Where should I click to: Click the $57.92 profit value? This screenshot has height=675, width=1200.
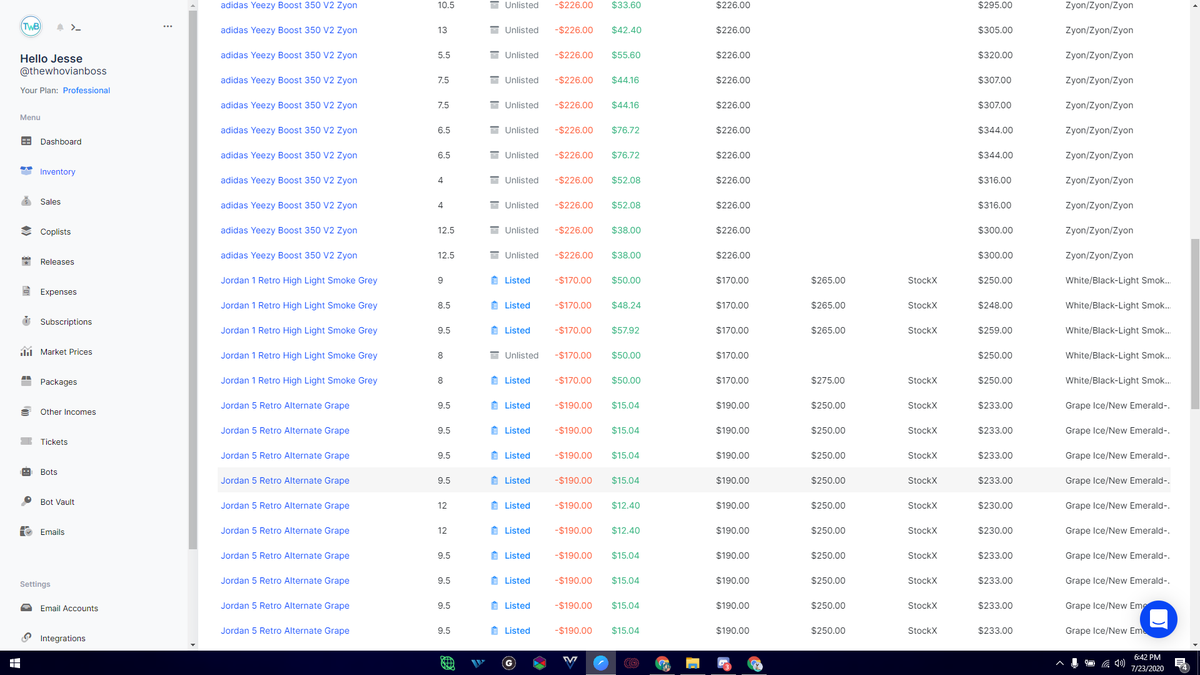(626, 330)
